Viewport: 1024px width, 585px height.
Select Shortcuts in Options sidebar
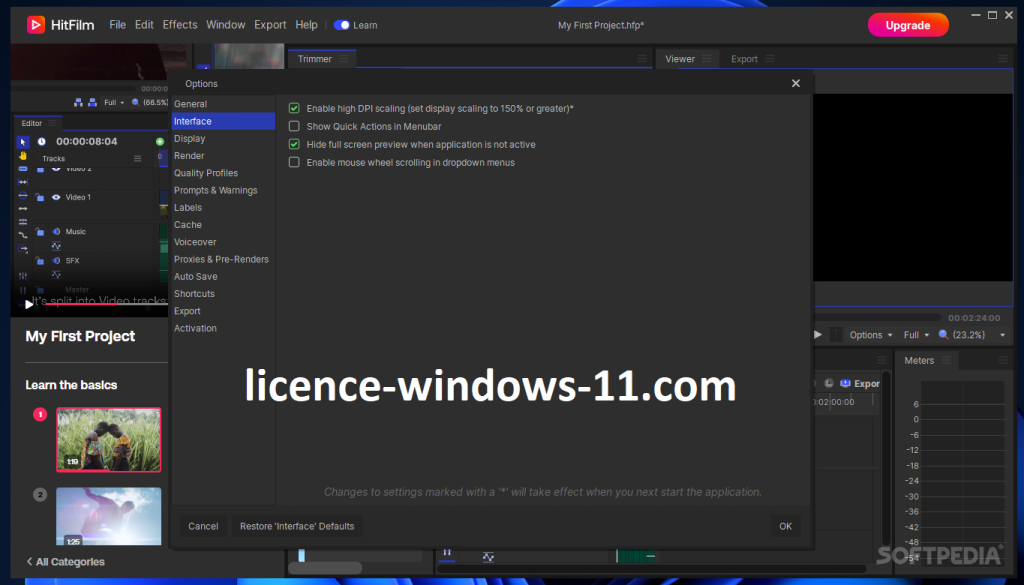(194, 294)
